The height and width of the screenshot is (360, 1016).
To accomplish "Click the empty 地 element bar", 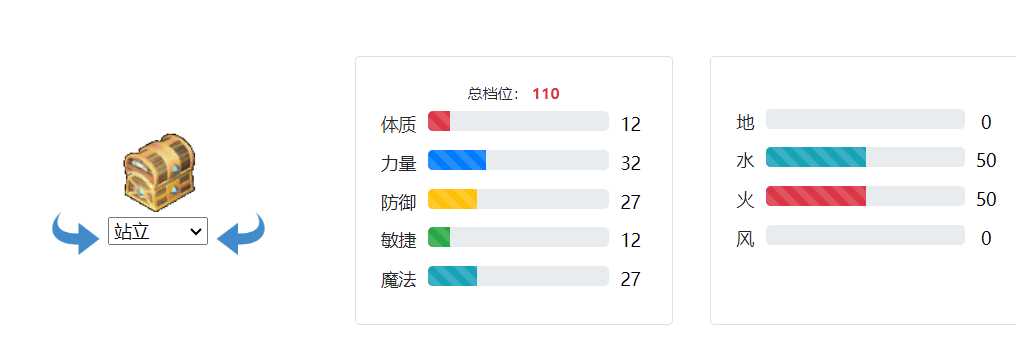I will (x=865, y=119).
